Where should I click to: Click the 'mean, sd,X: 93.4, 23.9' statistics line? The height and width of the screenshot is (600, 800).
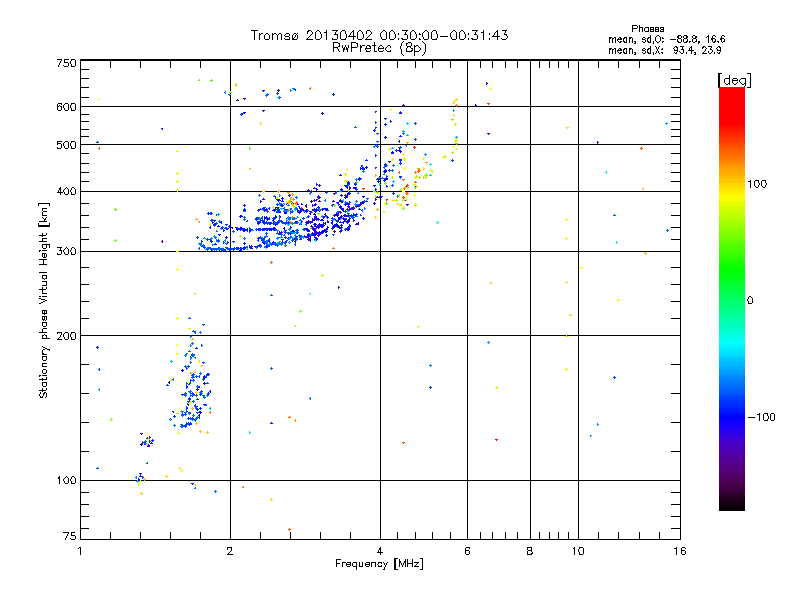[664, 50]
